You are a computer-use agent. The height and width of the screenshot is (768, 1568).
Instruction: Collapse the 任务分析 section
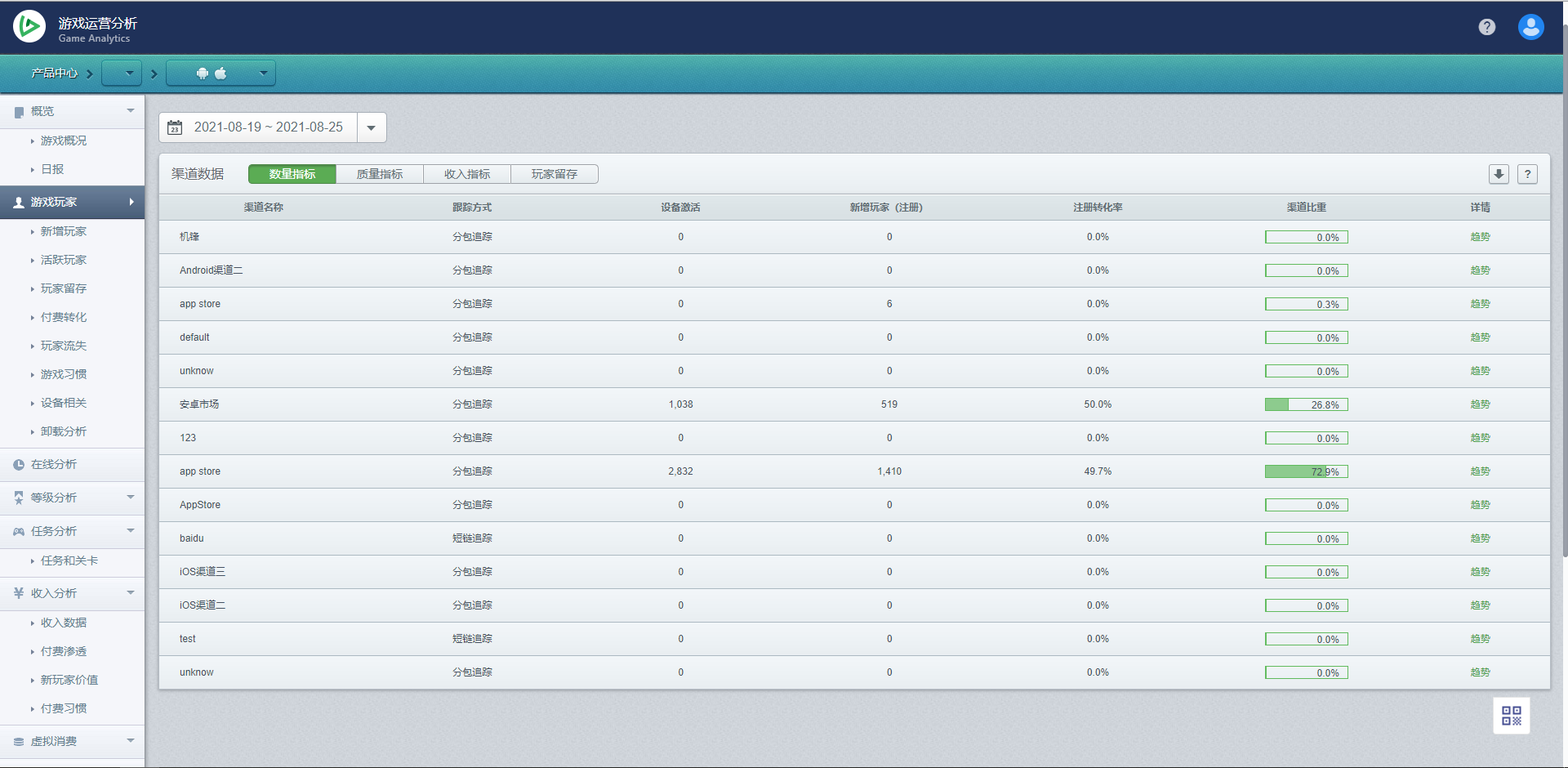[131, 531]
